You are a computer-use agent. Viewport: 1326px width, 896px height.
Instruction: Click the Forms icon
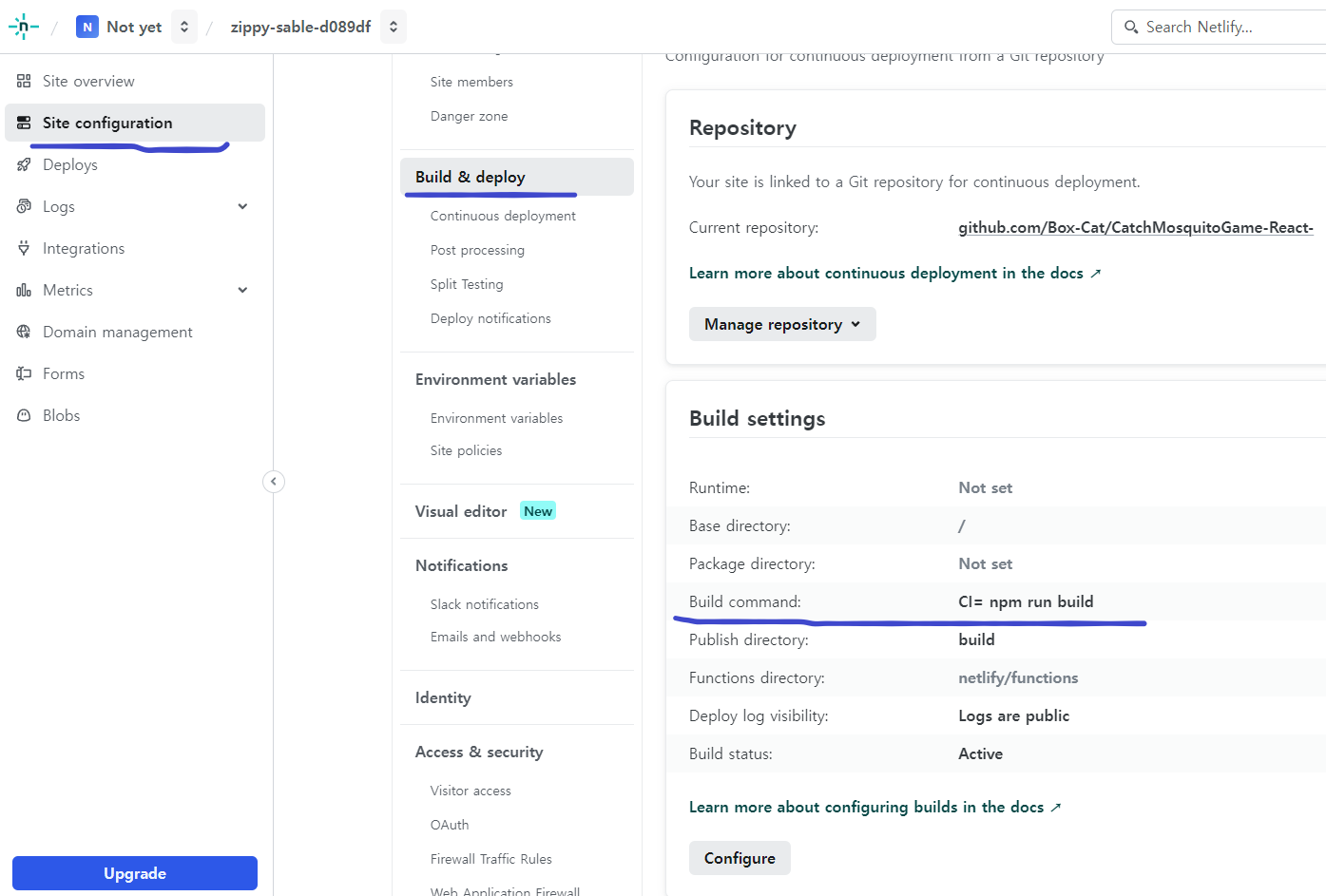(x=24, y=373)
